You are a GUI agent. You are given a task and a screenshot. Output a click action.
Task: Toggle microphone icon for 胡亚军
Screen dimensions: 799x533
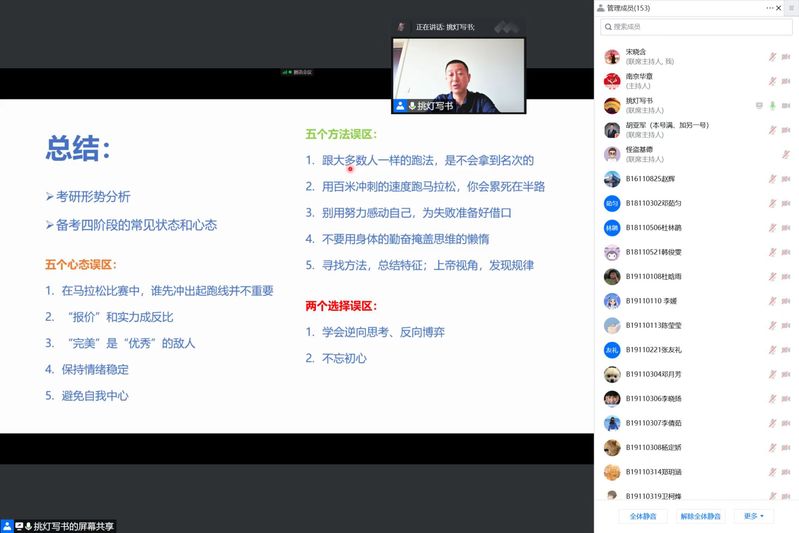point(772,130)
